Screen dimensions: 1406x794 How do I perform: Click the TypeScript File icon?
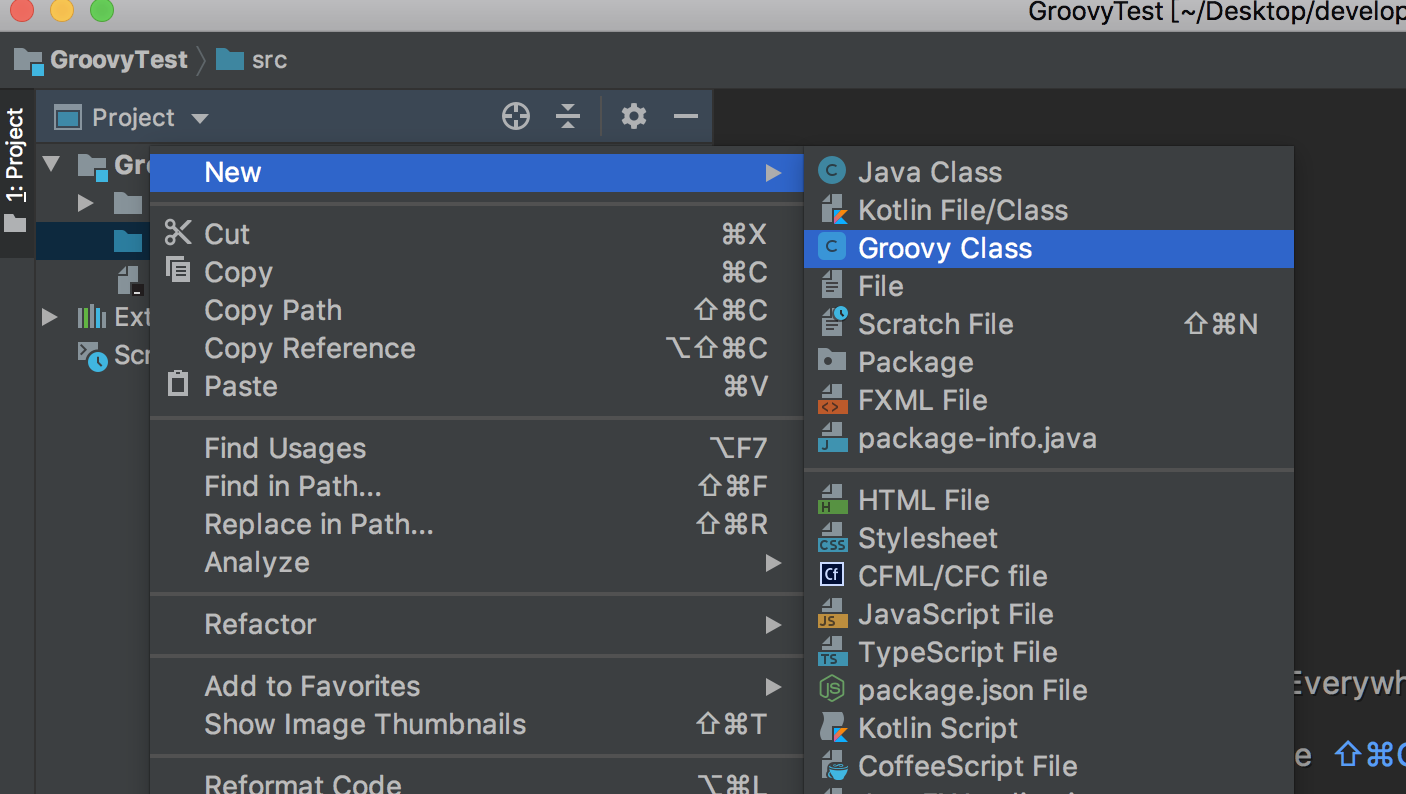[832, 652]
